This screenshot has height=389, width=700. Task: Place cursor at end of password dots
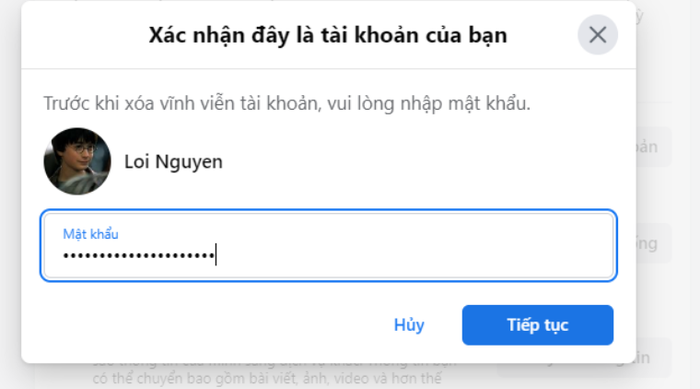pos(216,255)
